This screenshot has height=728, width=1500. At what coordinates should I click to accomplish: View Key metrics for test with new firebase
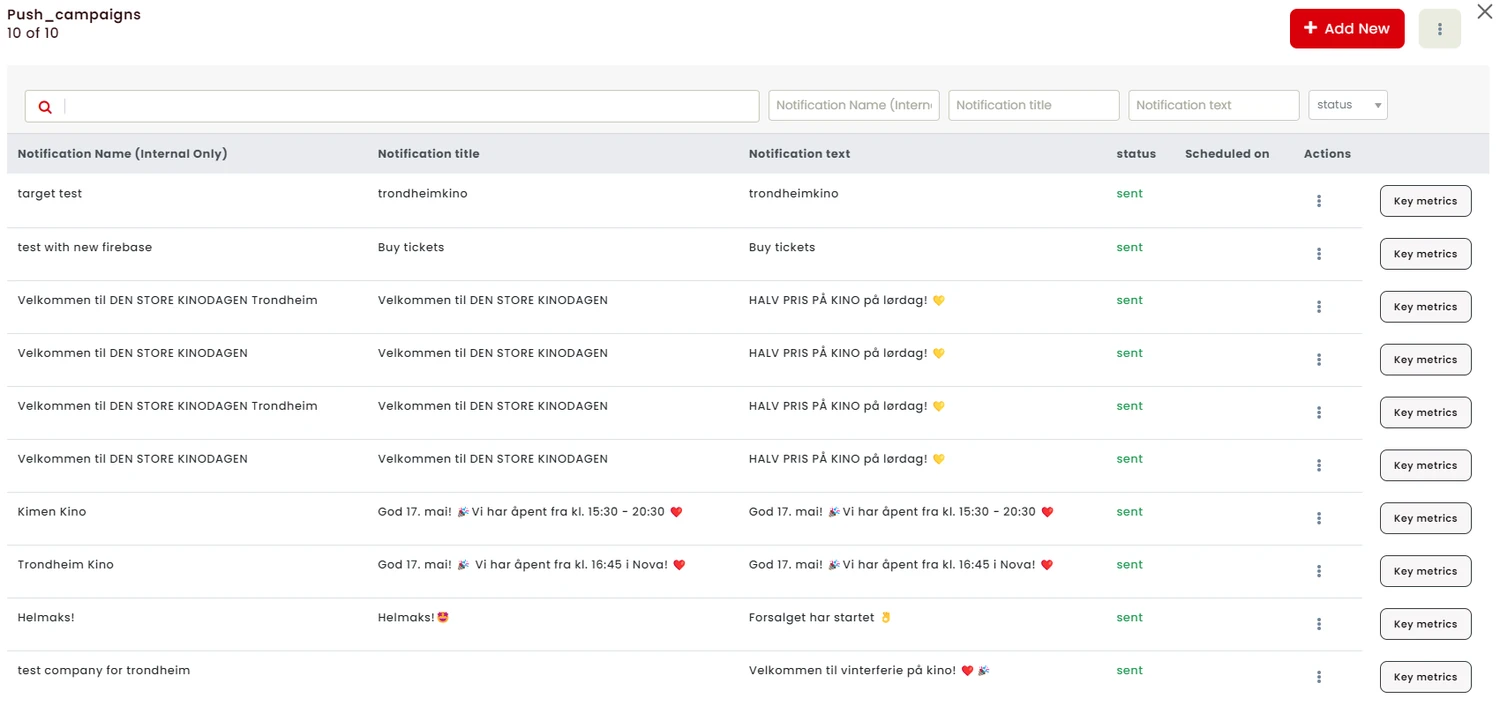point(1425,254)
